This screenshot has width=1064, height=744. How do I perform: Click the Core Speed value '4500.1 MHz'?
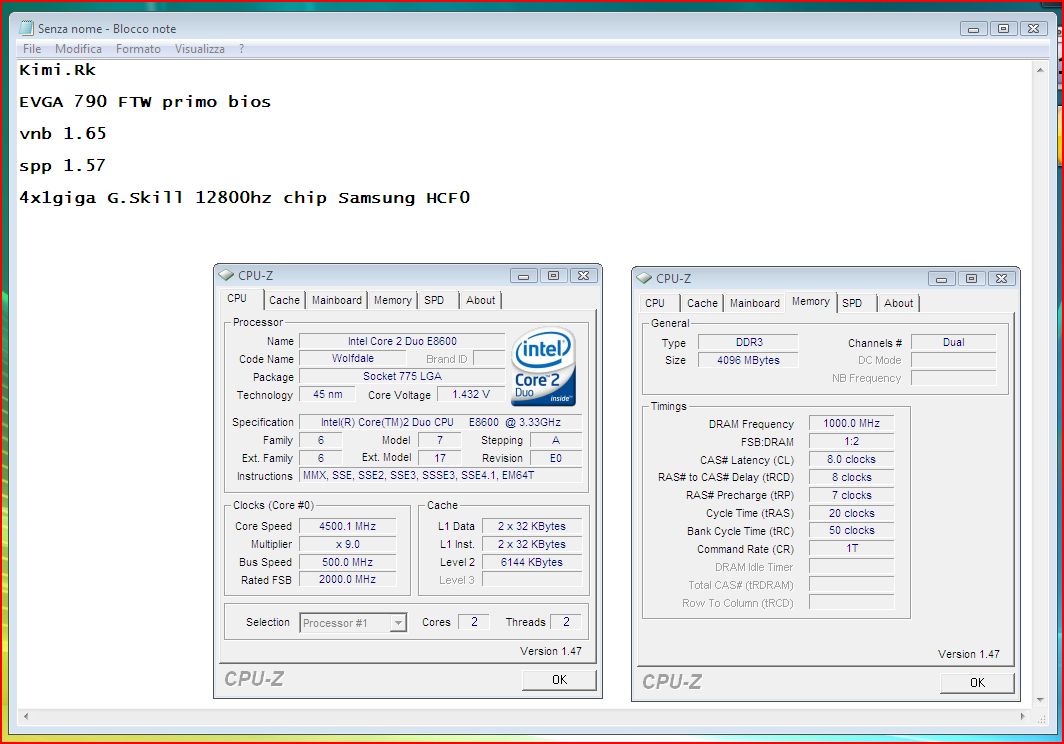347,526
